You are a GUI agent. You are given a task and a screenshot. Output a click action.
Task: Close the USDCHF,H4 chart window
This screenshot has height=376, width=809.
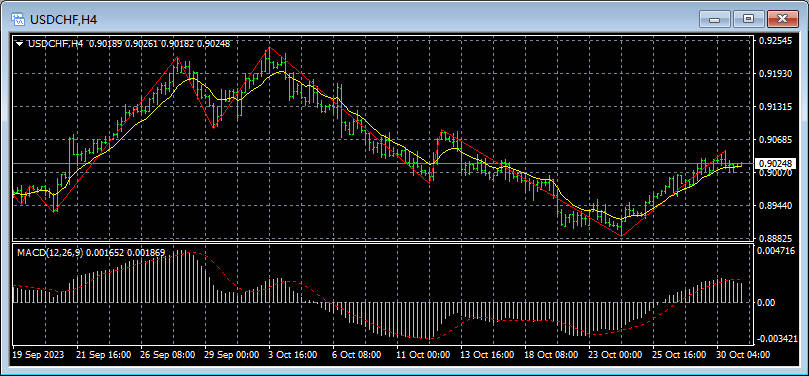coord(782,20)
